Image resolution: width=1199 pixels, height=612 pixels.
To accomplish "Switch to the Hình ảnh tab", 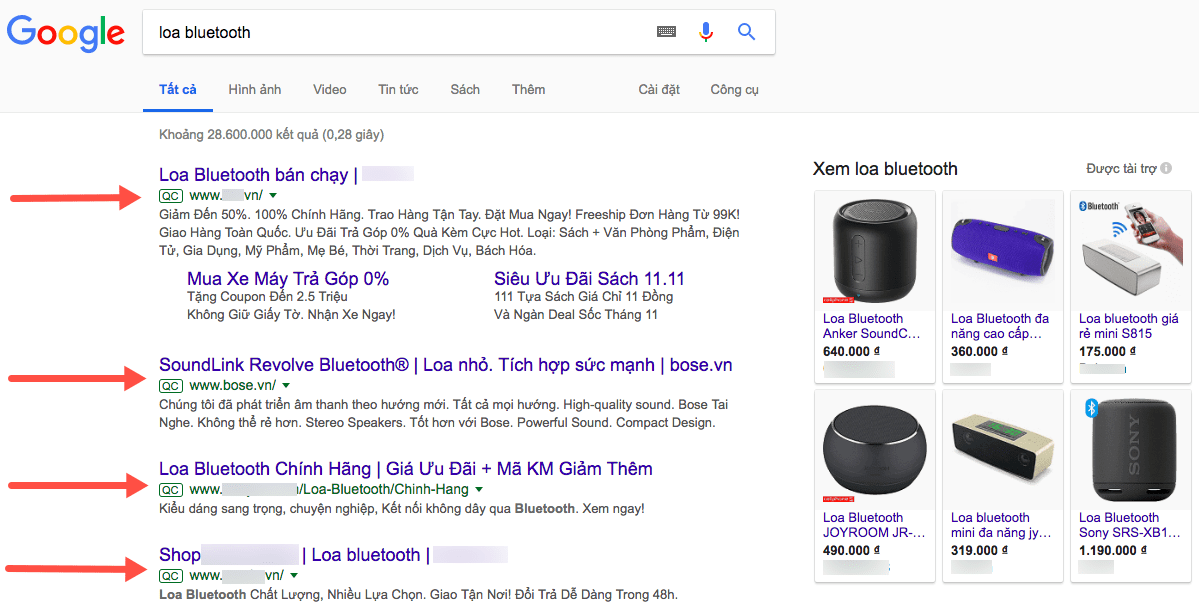I will point(255,90).
